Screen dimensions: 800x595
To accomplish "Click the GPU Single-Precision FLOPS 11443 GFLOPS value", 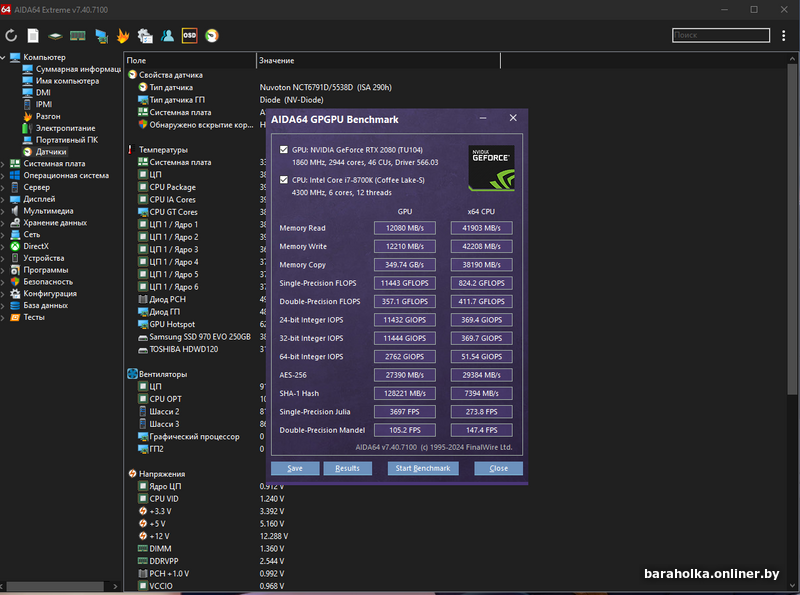I will [x=405, y=283].
